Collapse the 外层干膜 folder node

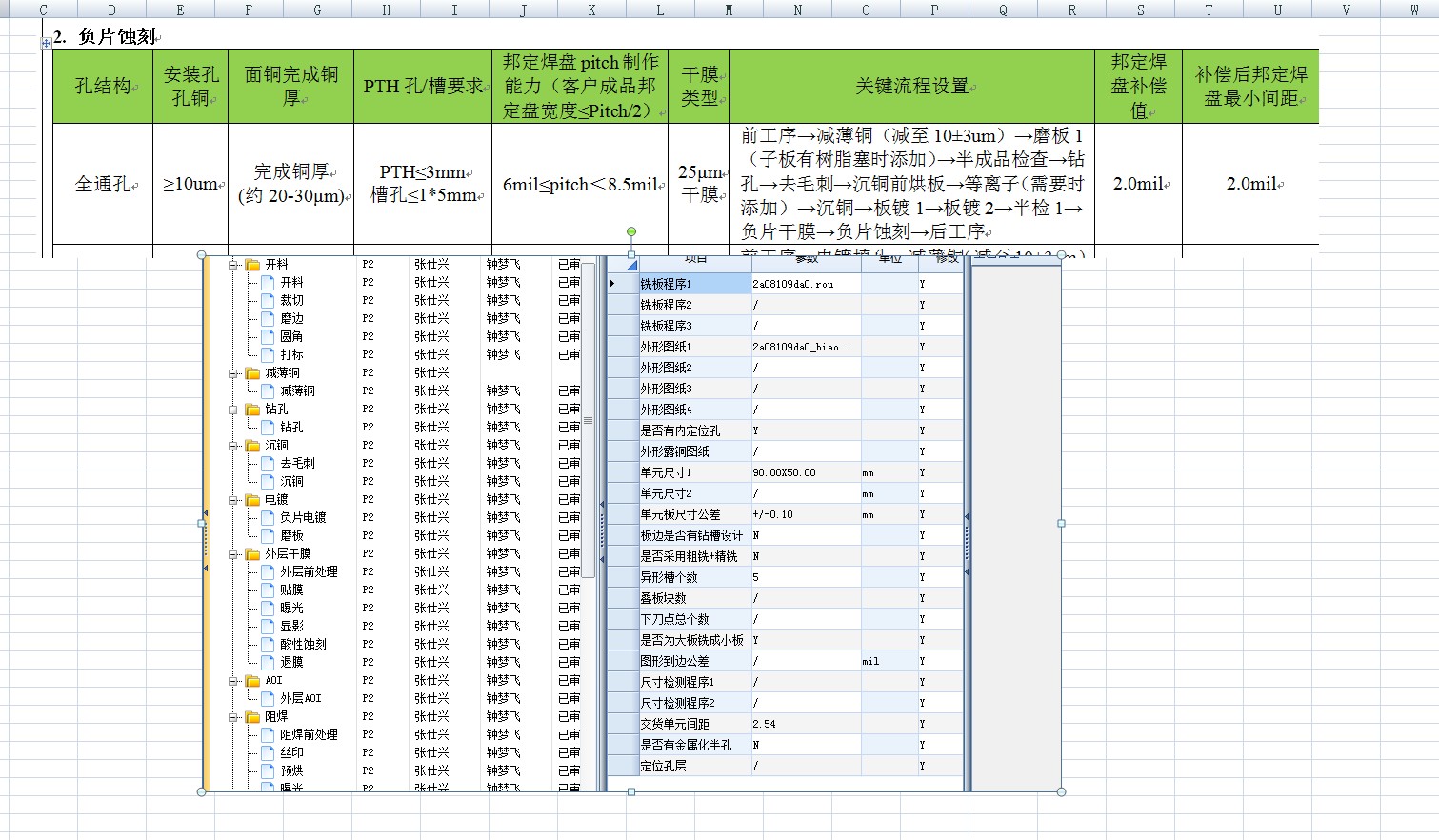click(x=233, y=554)
